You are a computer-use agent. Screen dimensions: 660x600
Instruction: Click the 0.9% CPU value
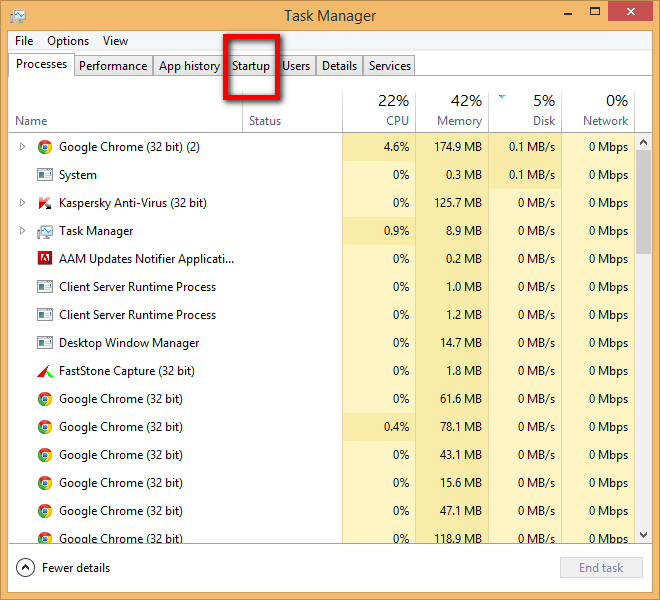tap(396, 231)
